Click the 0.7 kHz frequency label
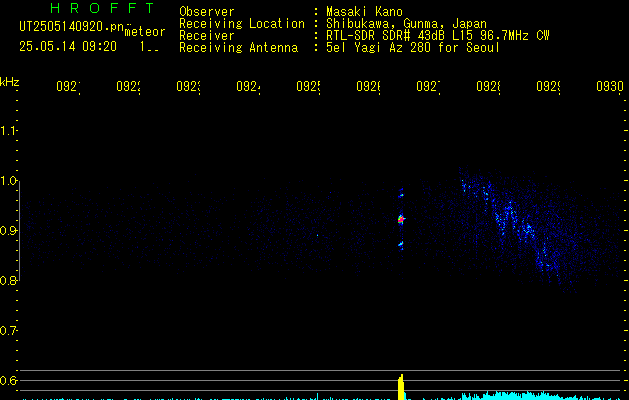This screenshot has height=400, width=629. 8,331
